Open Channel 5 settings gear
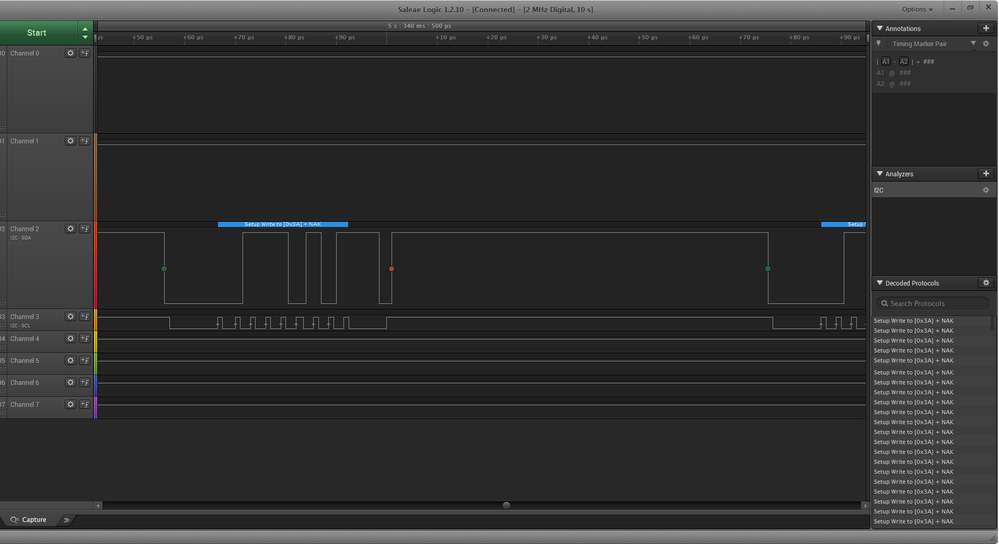The width and height of the screenshot is (999, 544). [70, 361]
